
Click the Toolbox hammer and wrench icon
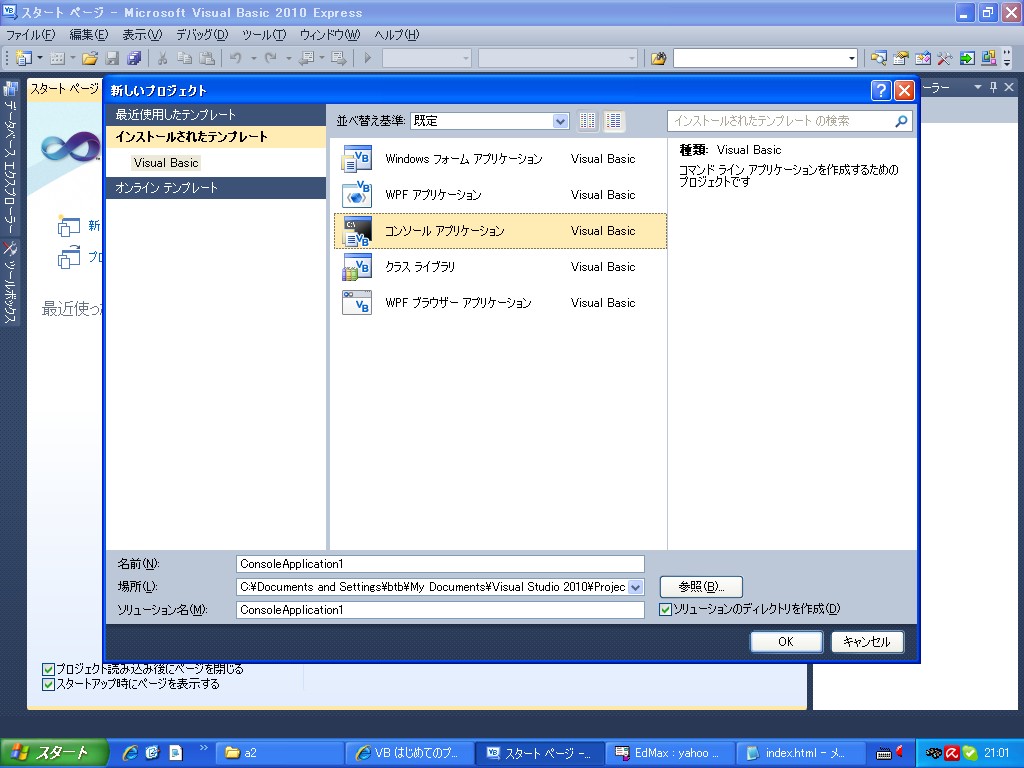click(944, 59)
